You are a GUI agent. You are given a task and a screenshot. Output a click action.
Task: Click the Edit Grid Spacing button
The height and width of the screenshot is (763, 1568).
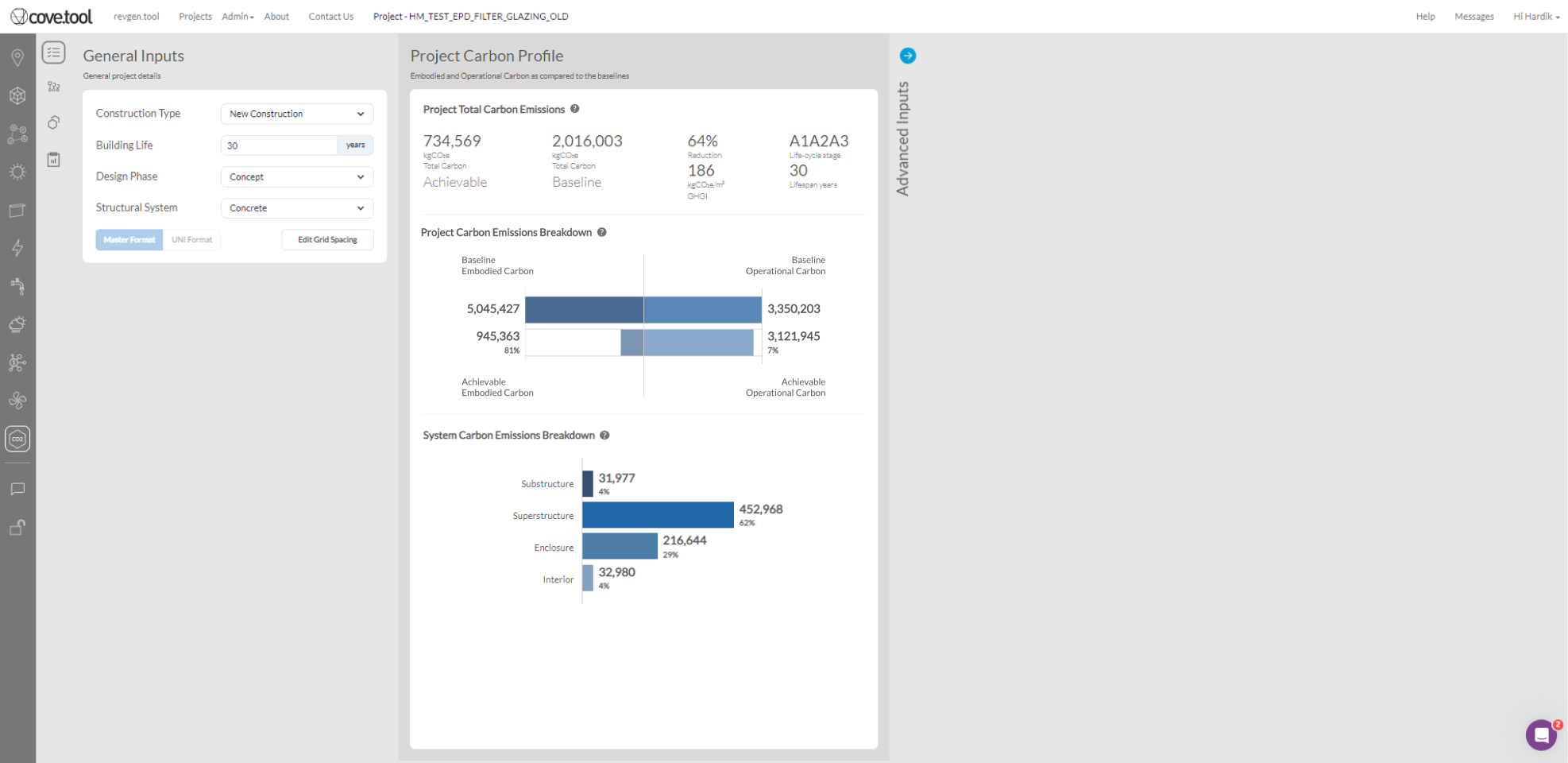[x=327, y=240]
